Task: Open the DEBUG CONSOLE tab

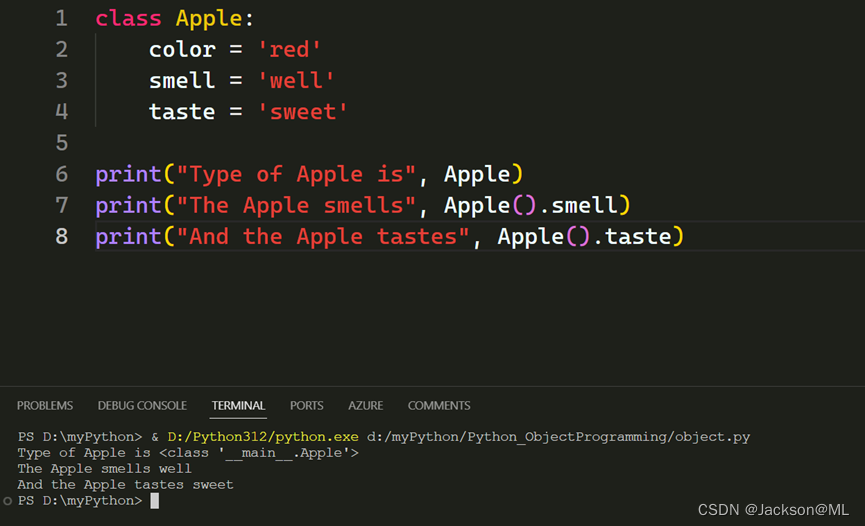Action: (142, 406)
